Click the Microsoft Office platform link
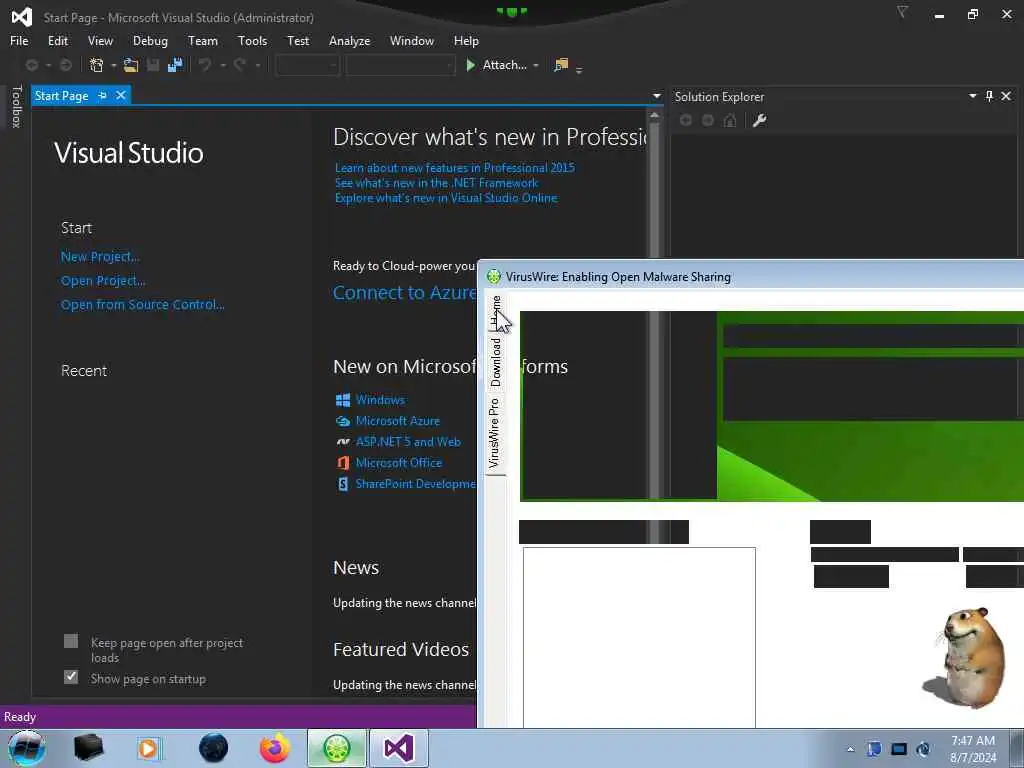 (398, 462)
